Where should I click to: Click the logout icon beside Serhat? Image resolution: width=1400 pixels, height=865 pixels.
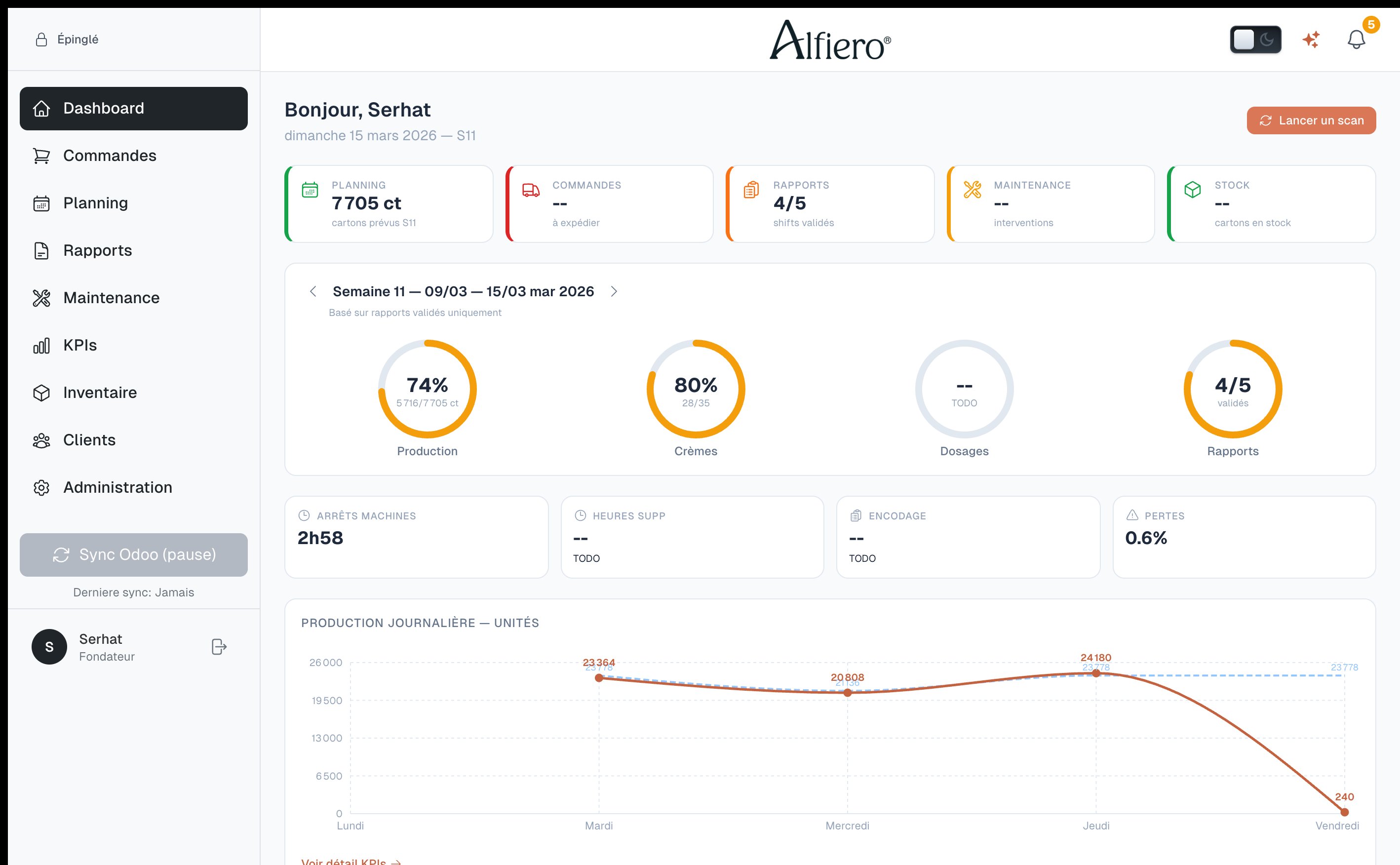[219, 646]
